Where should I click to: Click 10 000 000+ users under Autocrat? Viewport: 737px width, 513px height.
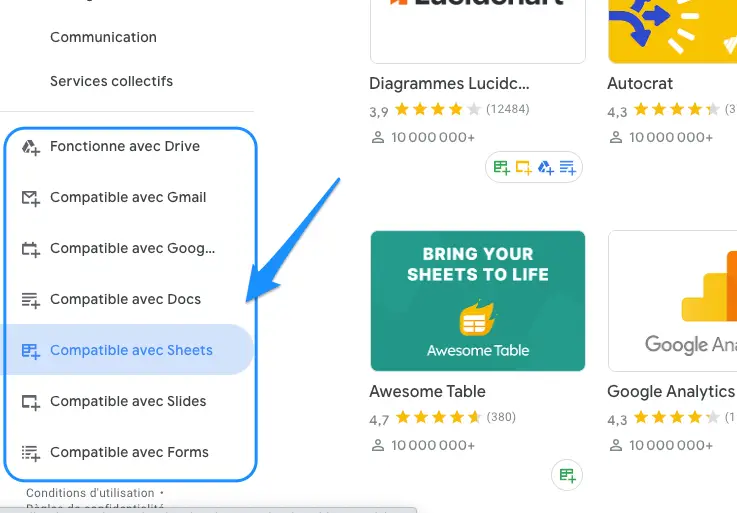click(671, 137)
